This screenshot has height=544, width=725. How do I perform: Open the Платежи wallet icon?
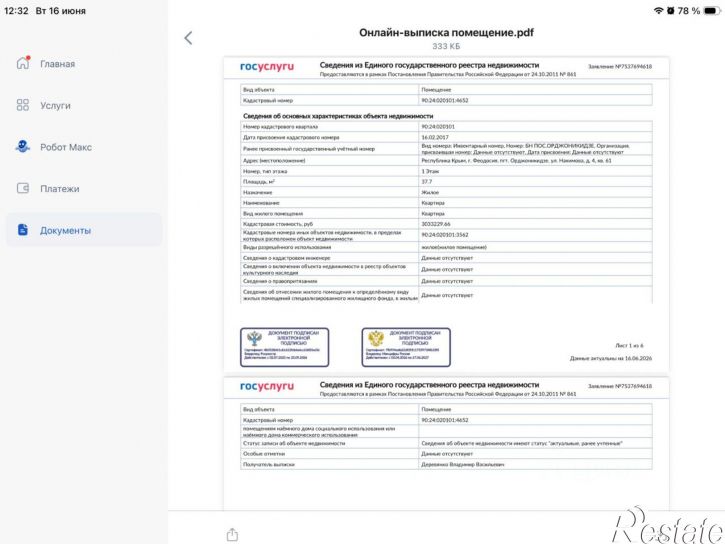pyautogui.click(x=23, y=188)
